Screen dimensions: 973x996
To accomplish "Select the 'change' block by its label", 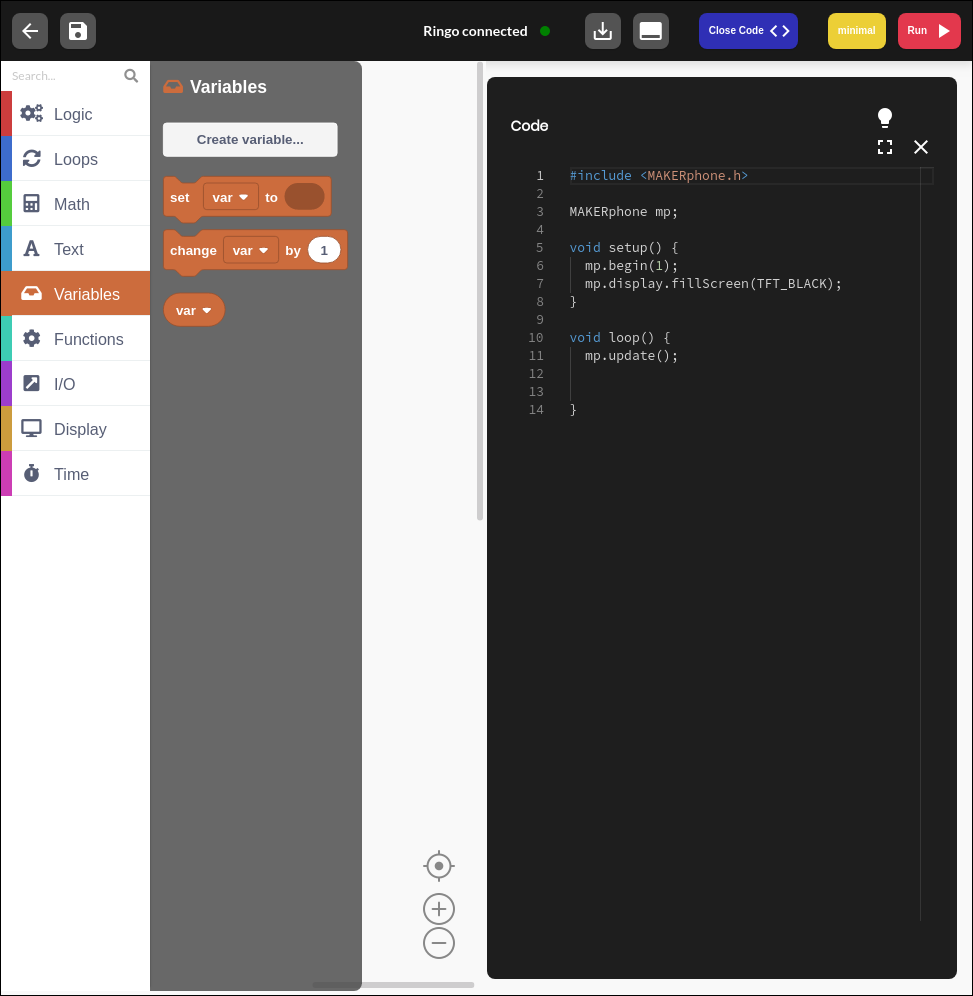I will click(193, 250).
